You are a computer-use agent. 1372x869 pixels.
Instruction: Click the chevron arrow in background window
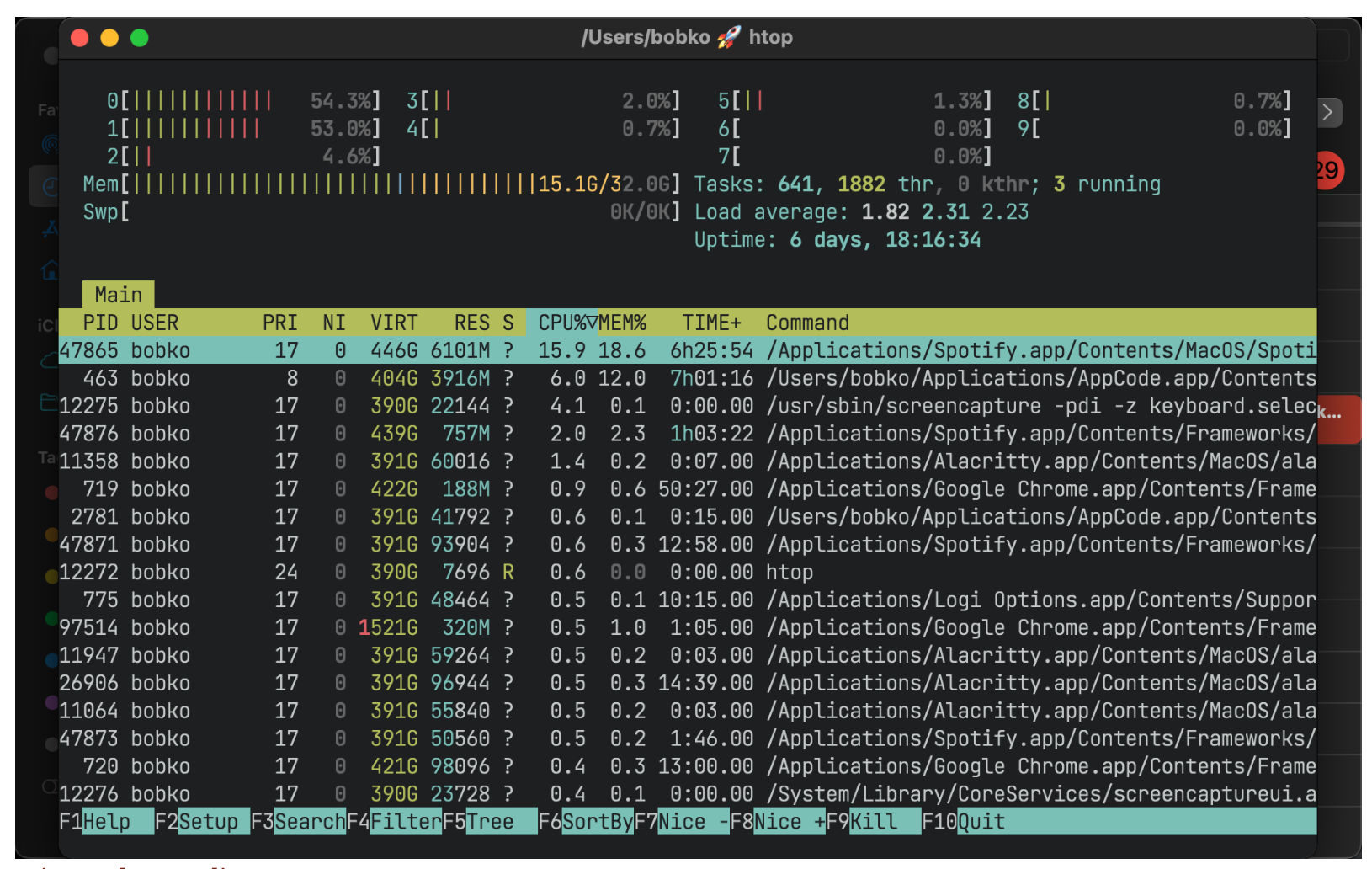1328,112
